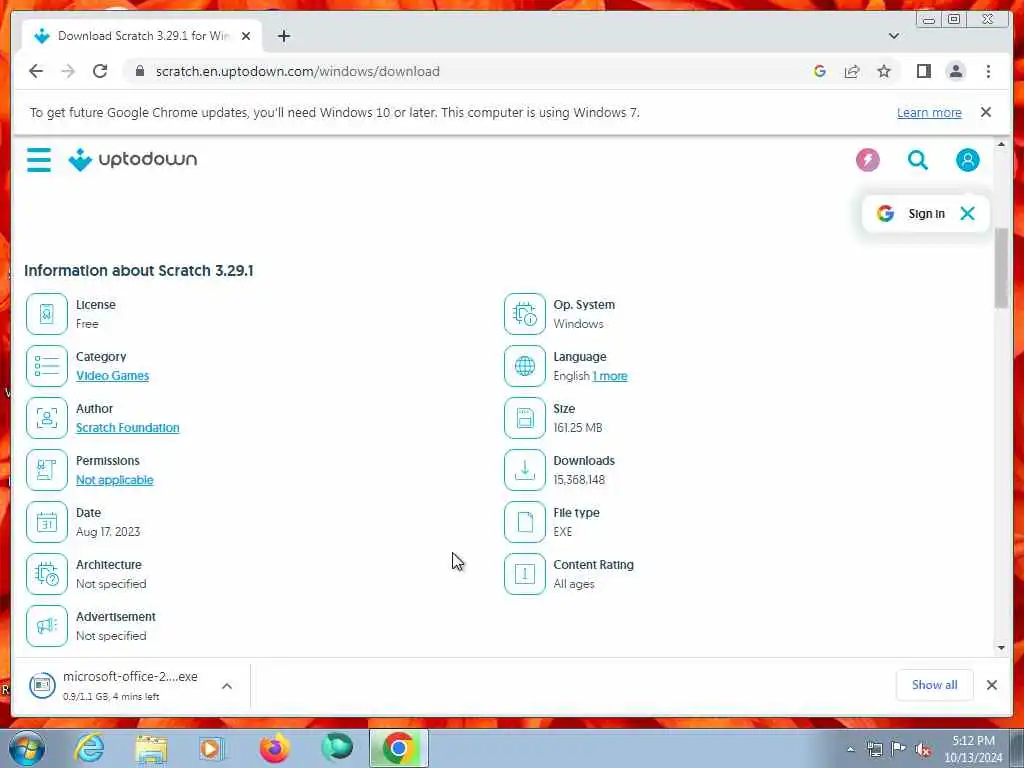Launch Internet Explorer from taskbar
Image resolution: width=1024 pixels, height=768 pixels.
pos(89,748)
